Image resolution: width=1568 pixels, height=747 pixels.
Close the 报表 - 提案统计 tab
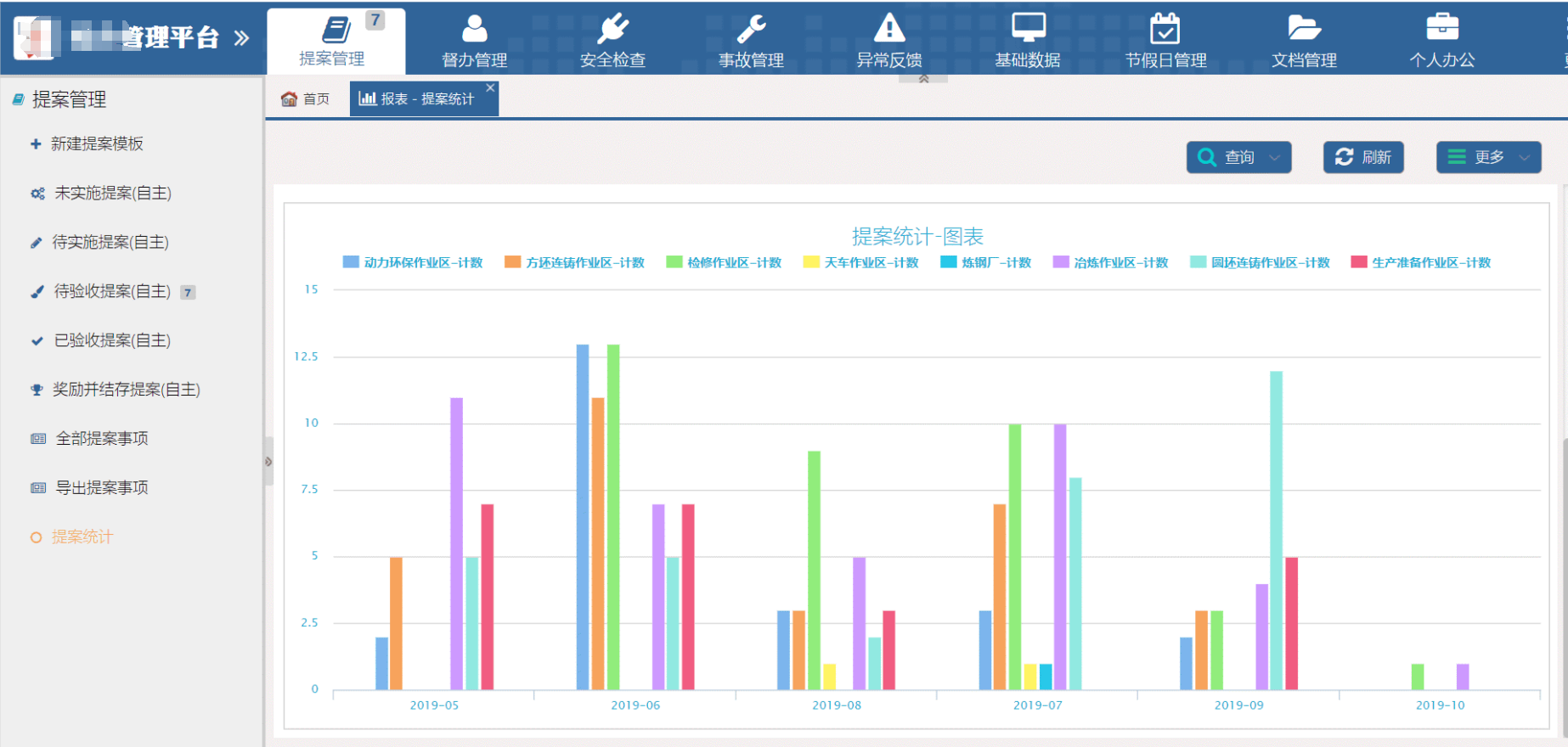(490, 88)
